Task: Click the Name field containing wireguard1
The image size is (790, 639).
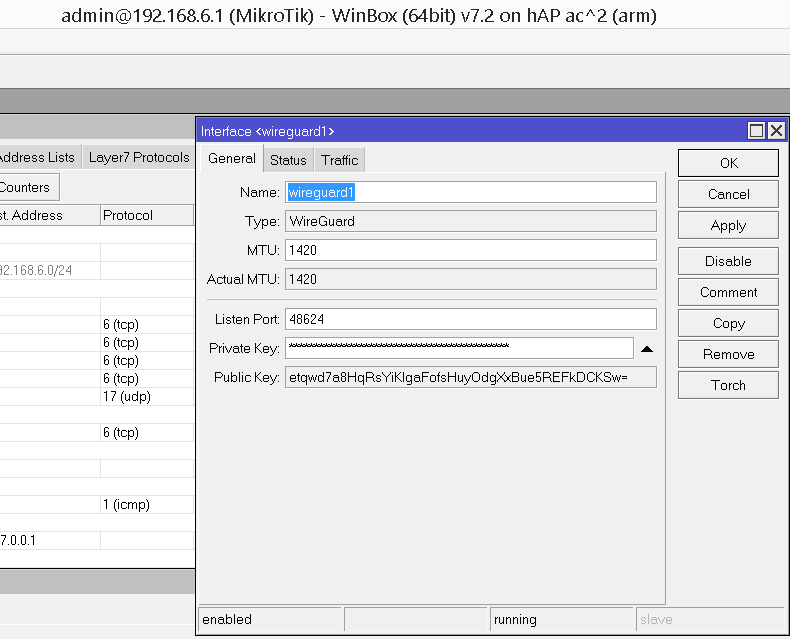Action: (471, 192)
